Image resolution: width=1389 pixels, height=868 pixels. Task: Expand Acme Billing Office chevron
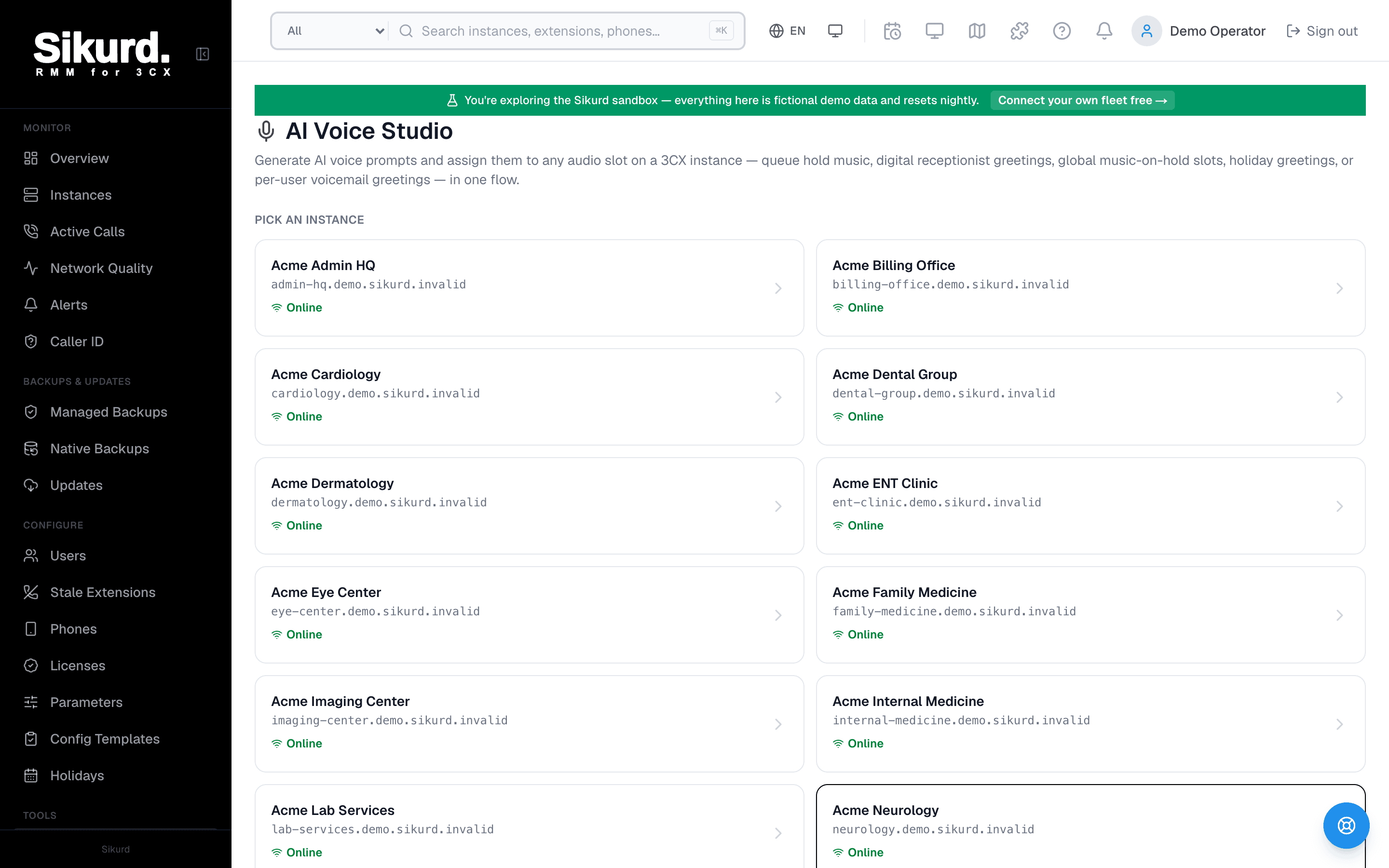coord(1339,288)
